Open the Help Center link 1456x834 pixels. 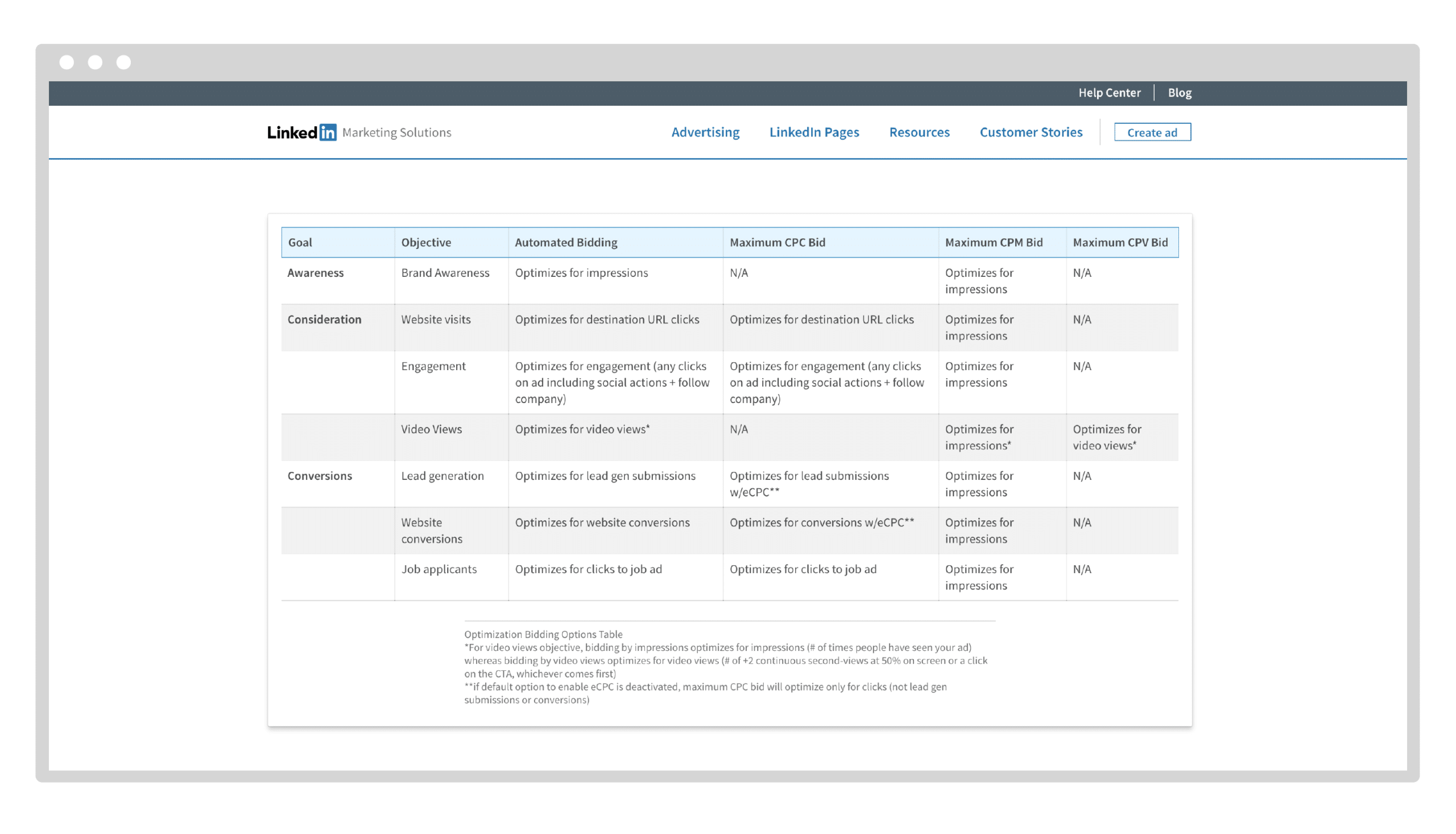(1108, 93)
